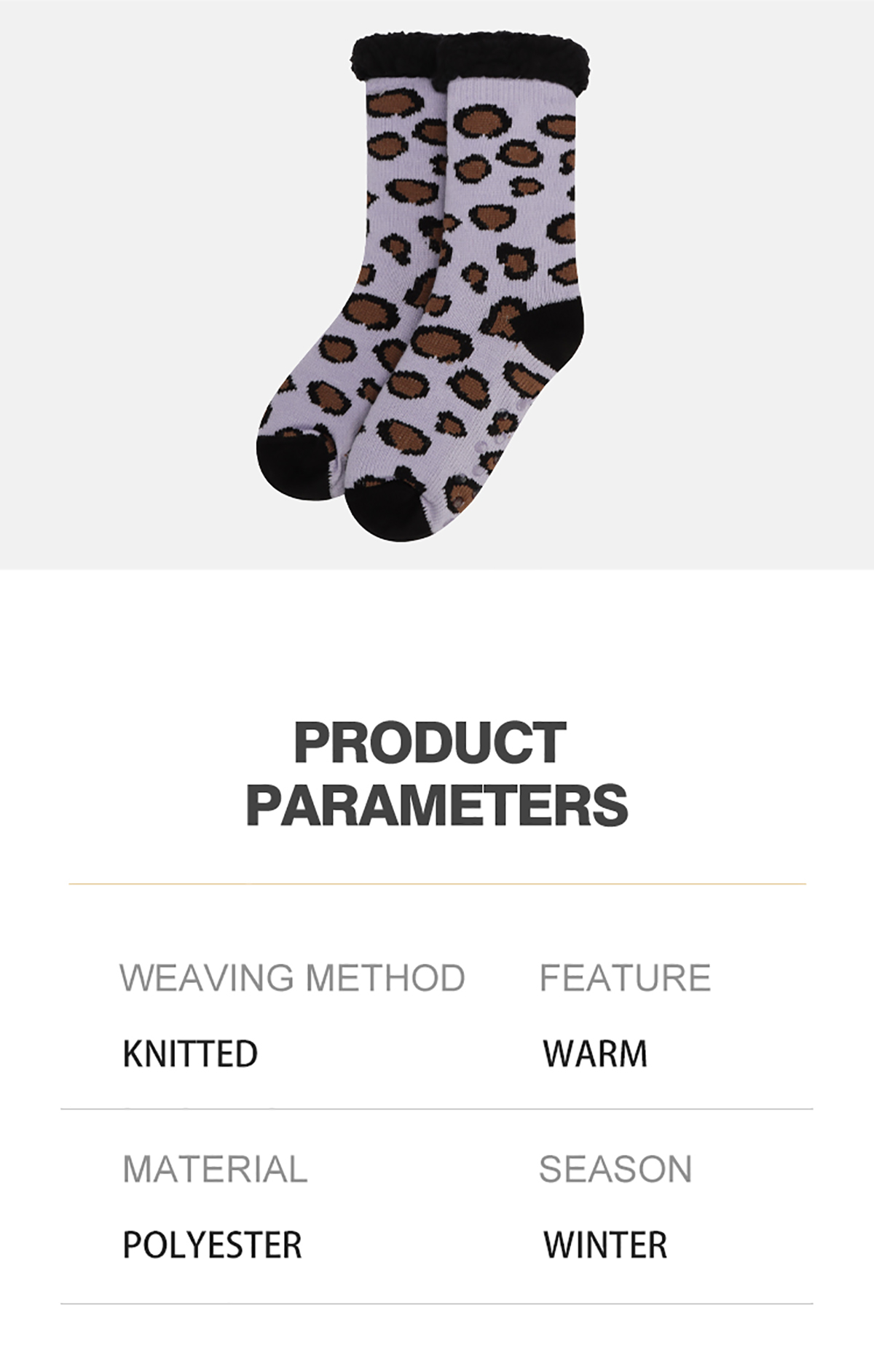
Task: Click the POLYESTER value text
Action: (x=212, y=1244)
